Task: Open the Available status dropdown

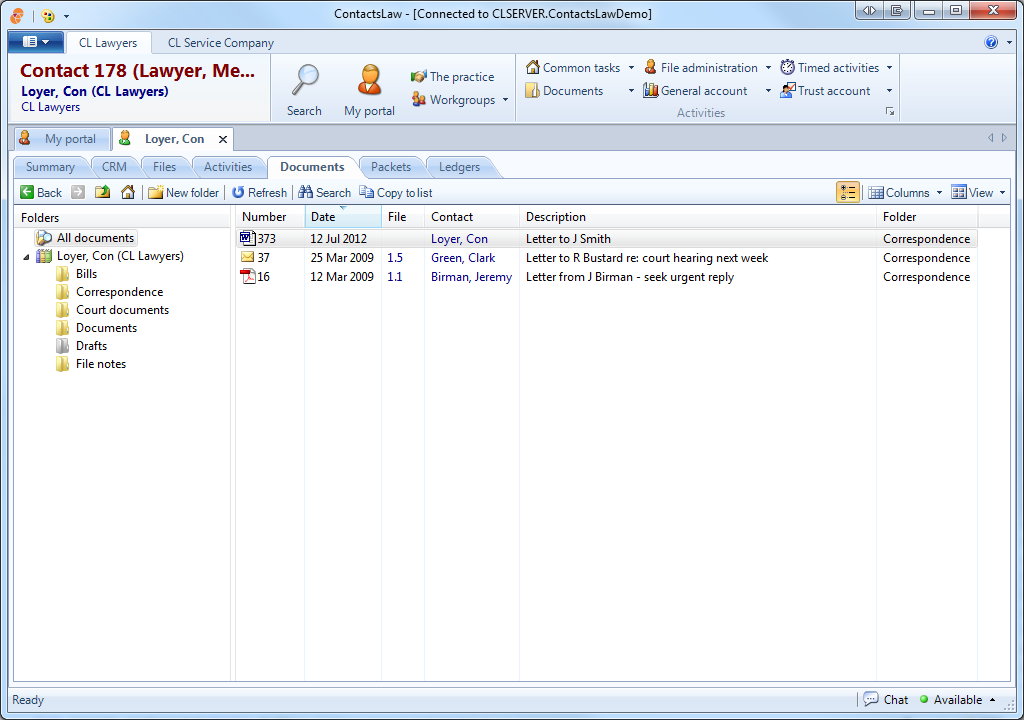Action: (x=957, y=699)
